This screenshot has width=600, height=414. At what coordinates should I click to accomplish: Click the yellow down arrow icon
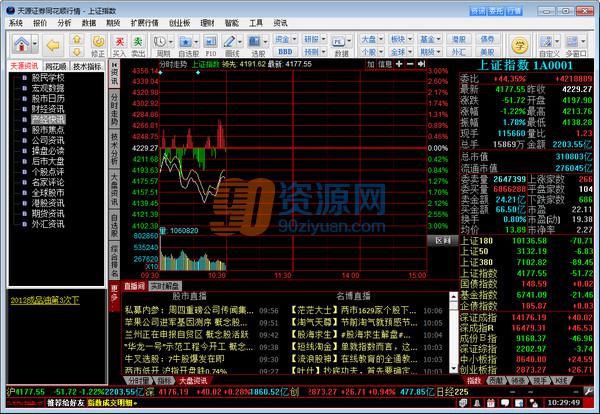pos(77,52)
